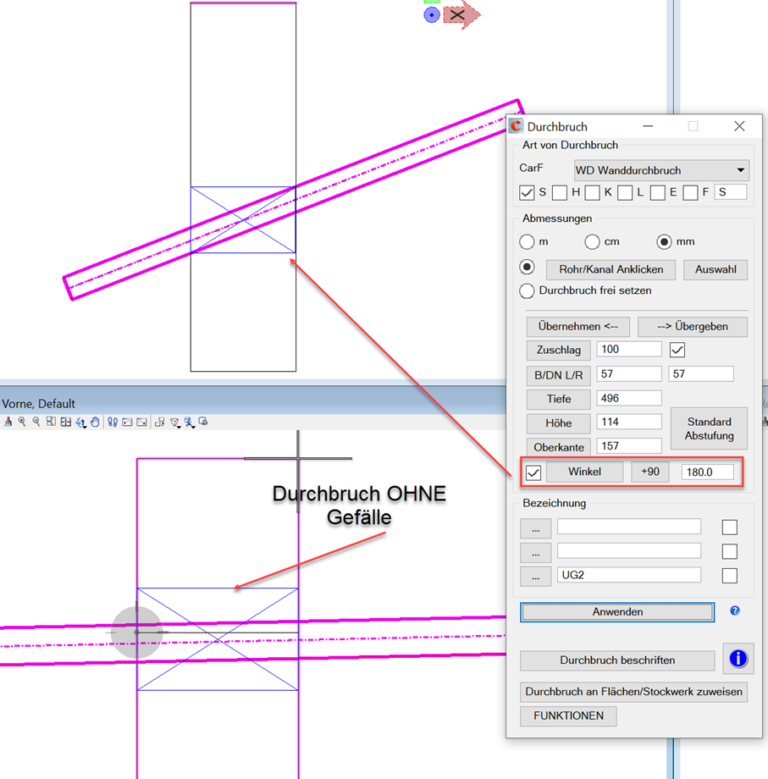The image size is (768, 779).
Task: Click the blue circle marker in top view
Action: tap(432, 15)
